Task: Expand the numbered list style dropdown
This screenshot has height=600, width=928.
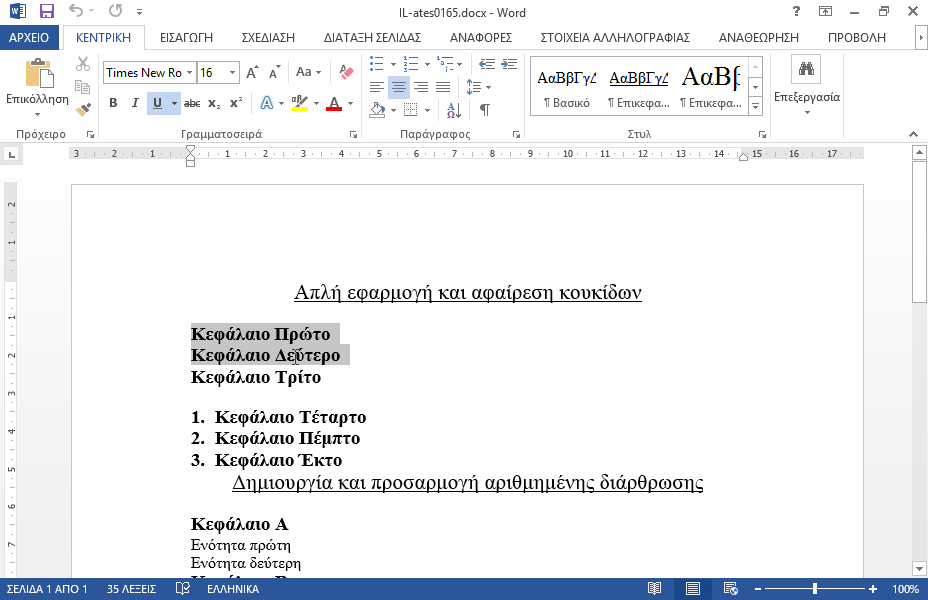Action: point(427,64)
